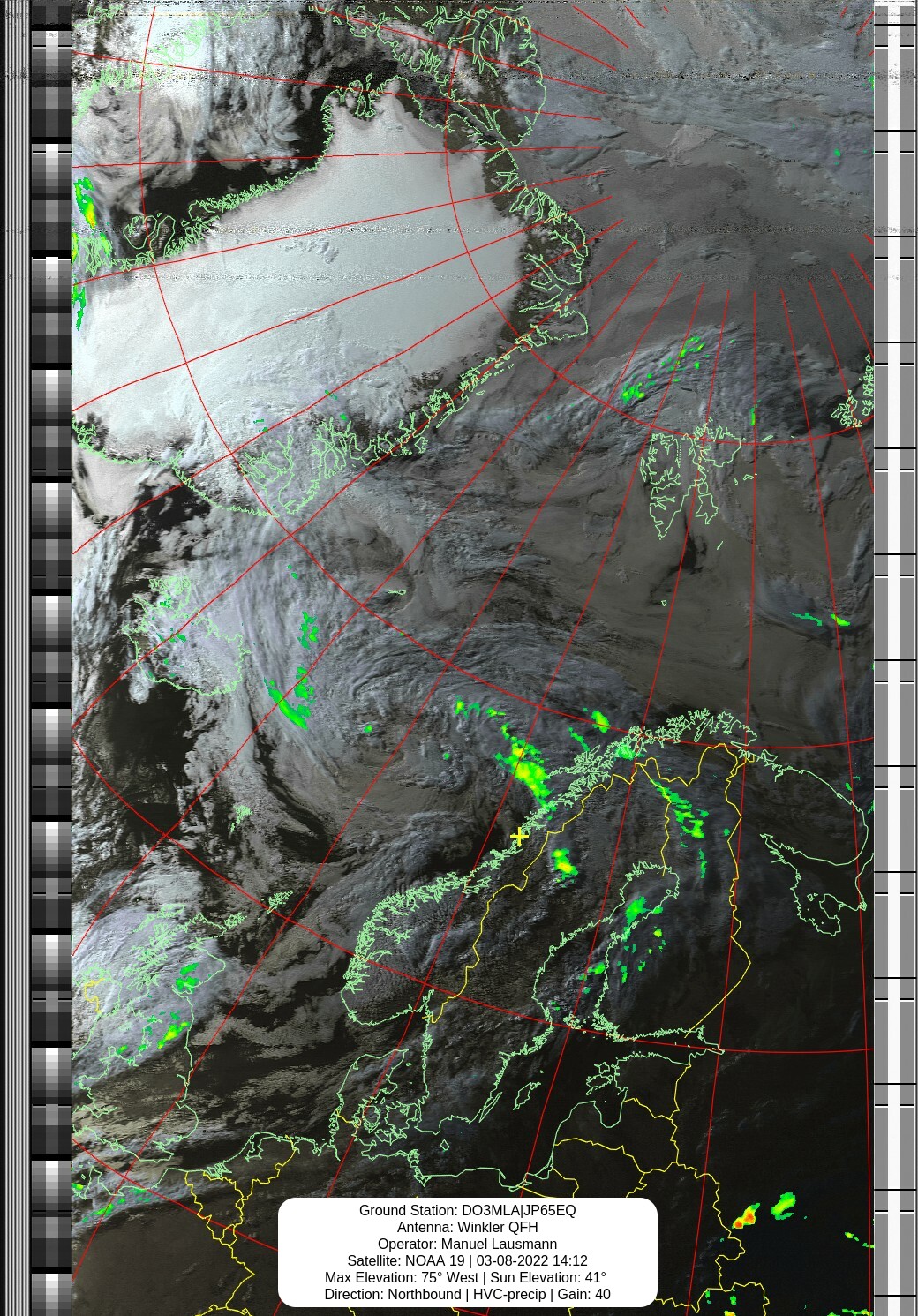The height and width of the screenshot is (1316, 918).
Task: Click the 'Direction: Northbound' text line
Action: point(467,1294)
